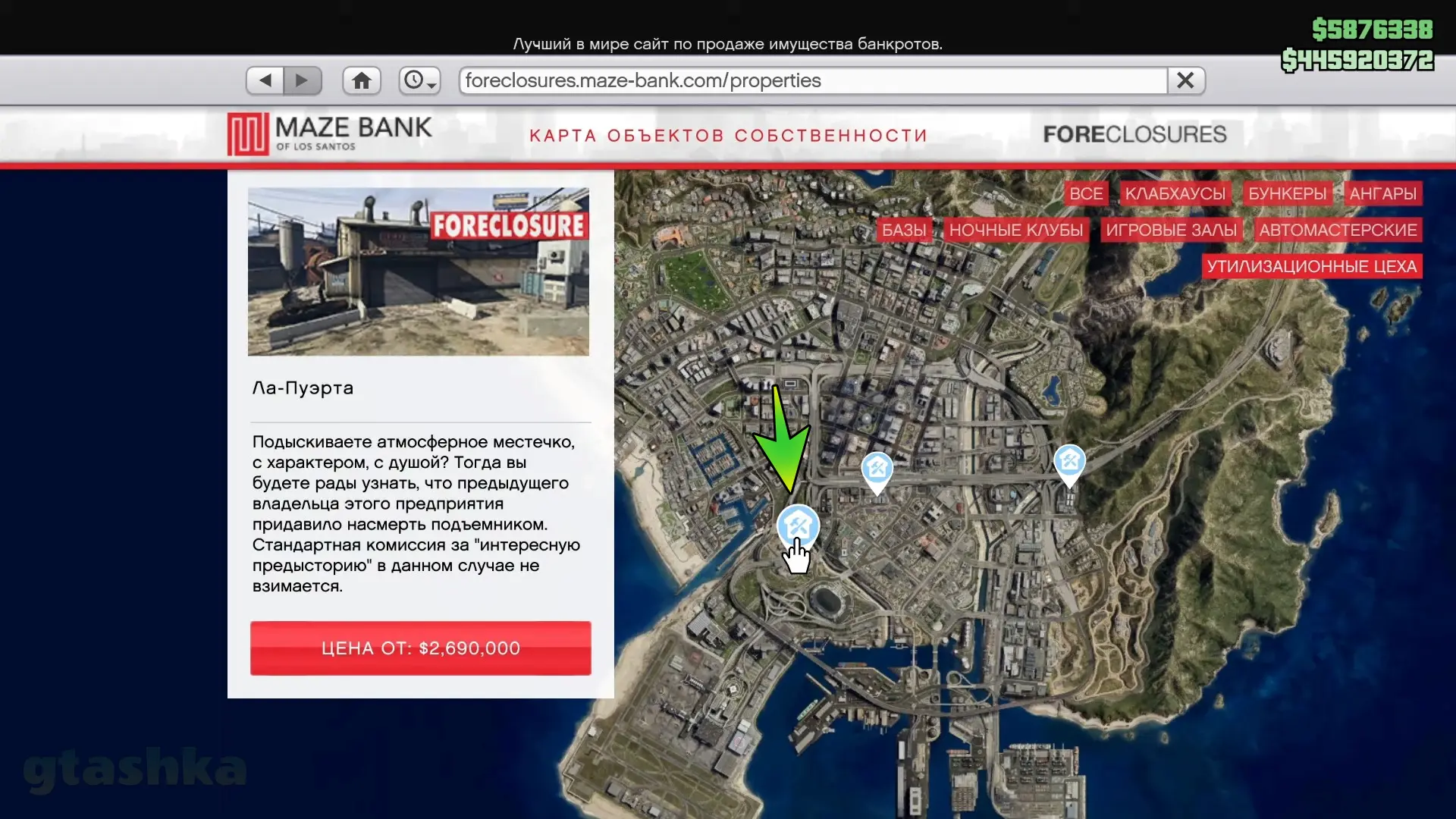Viewport: 1456px width, 819px height.
Task: Click the Ла-Пуэрта property name
Action: point(303,388)
